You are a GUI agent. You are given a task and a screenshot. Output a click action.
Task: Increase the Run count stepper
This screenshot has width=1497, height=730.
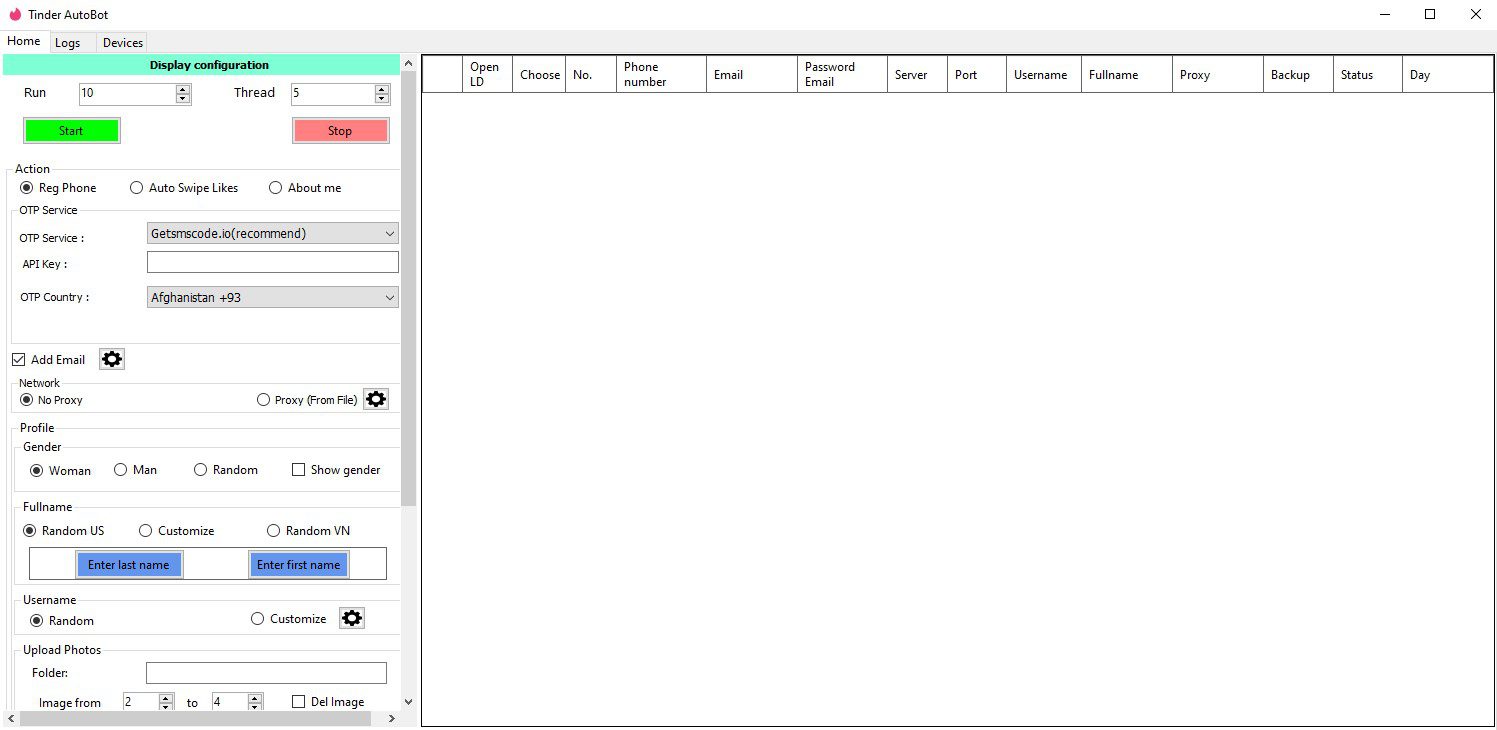pos(183,89)
